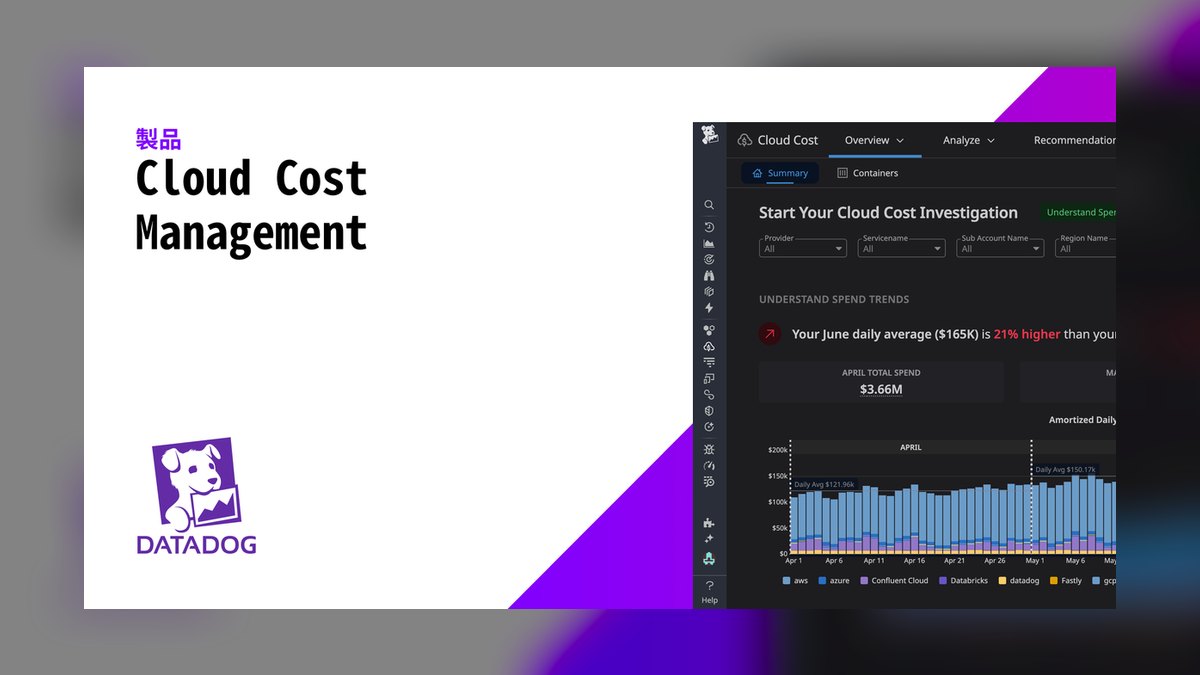Open the Sub Account Name dropdown
The image size is (1200, 675).
click(1000, 247)
